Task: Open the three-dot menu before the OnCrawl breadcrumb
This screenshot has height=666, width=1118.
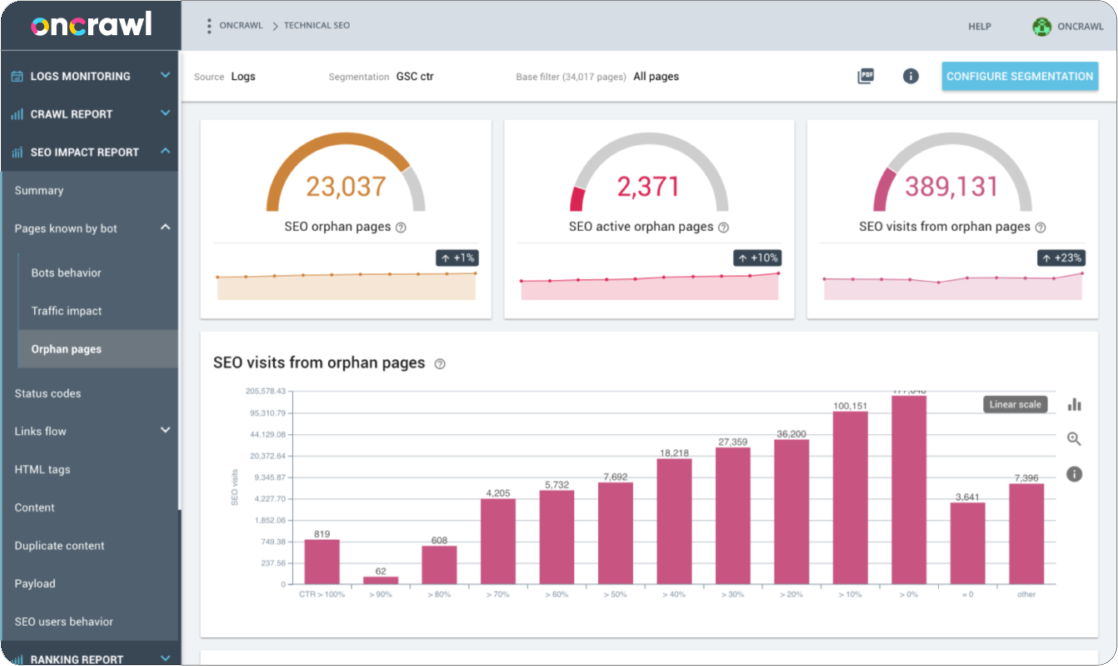Action: 208,26
